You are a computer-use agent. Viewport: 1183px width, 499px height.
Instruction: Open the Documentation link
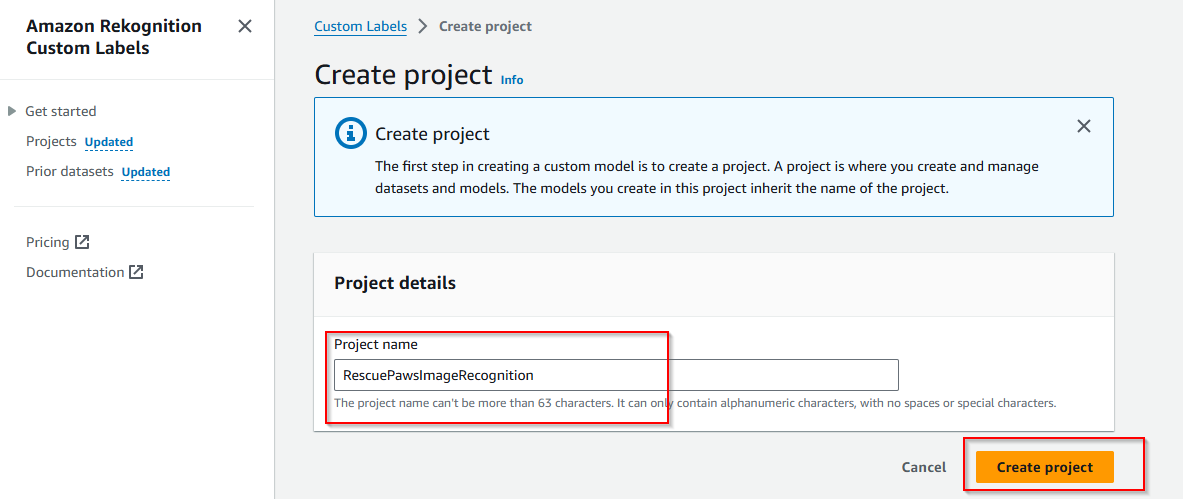75,273
